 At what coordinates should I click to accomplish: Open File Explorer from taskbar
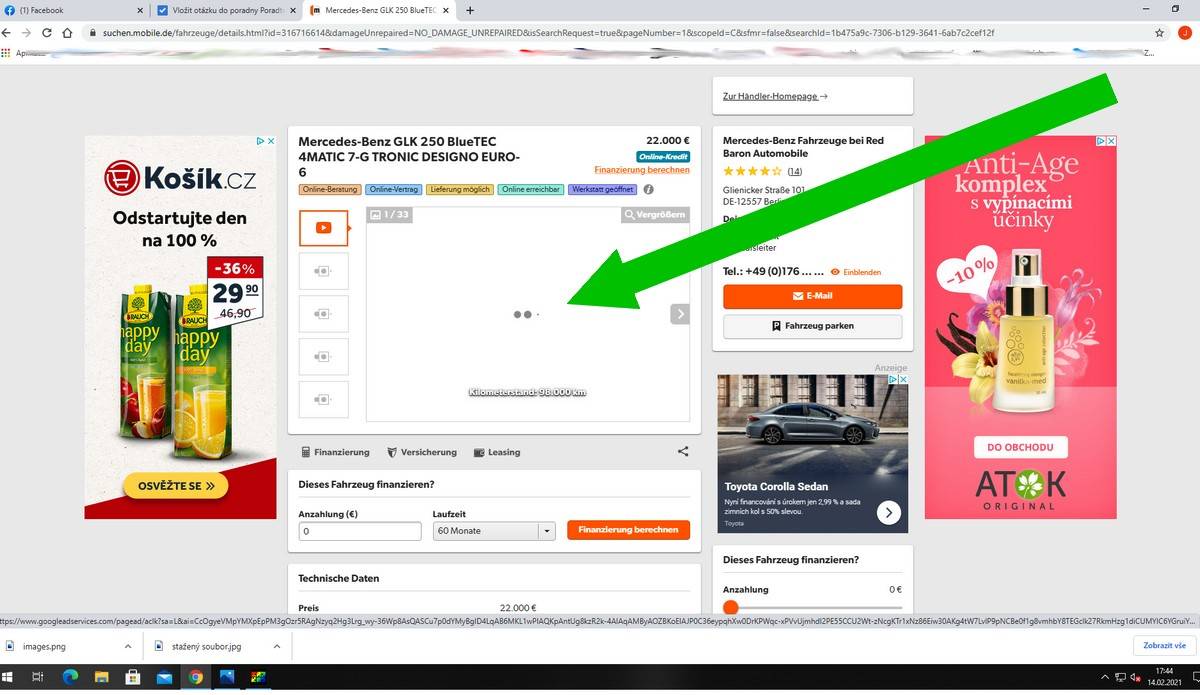tap(101, 677)
